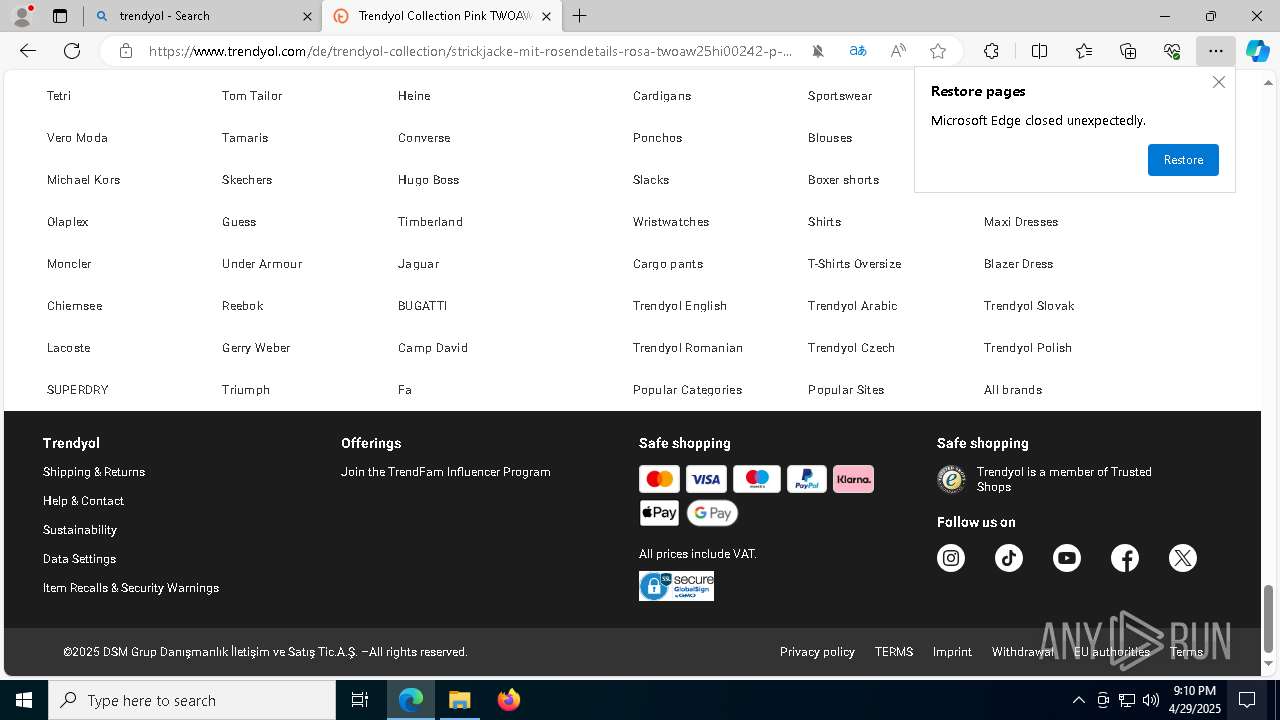Click the Trusted Shops badge icon
The width and height of the screenshot is (1280, 720).
[951, 480]
